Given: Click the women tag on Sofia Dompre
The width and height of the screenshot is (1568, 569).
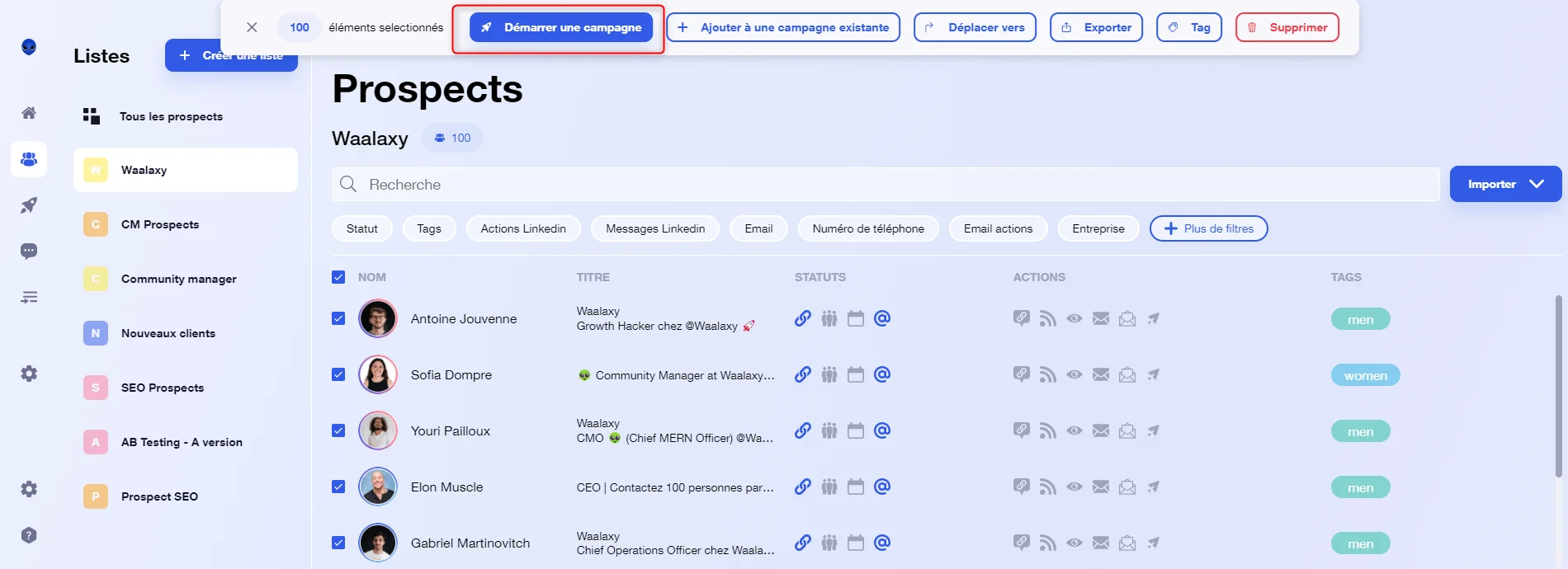Looking at the screenshot, I should click(x=1365, y=375).
